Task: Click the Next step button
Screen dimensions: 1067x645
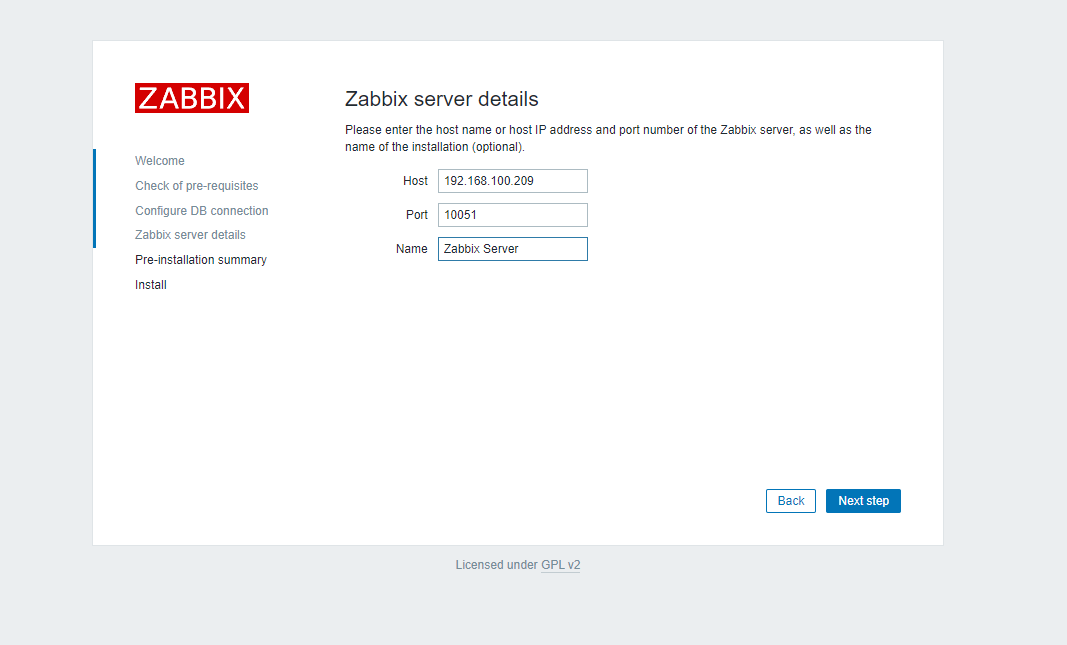Action: 863,501
